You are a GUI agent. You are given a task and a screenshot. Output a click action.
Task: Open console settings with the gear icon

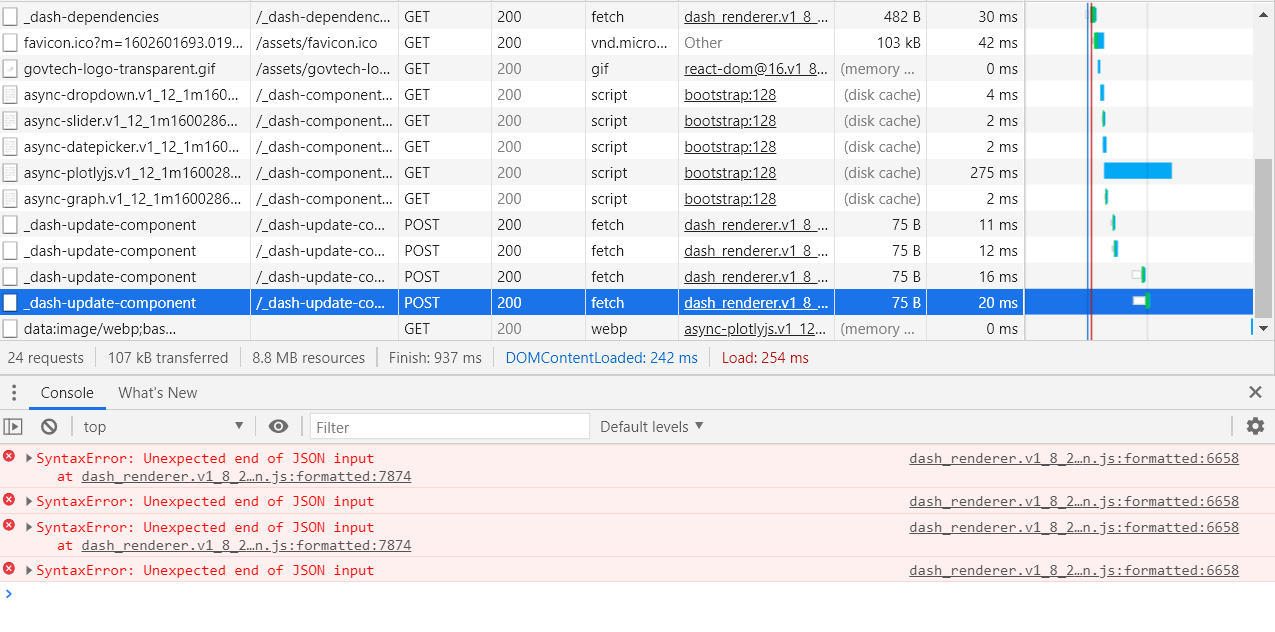1255,426
